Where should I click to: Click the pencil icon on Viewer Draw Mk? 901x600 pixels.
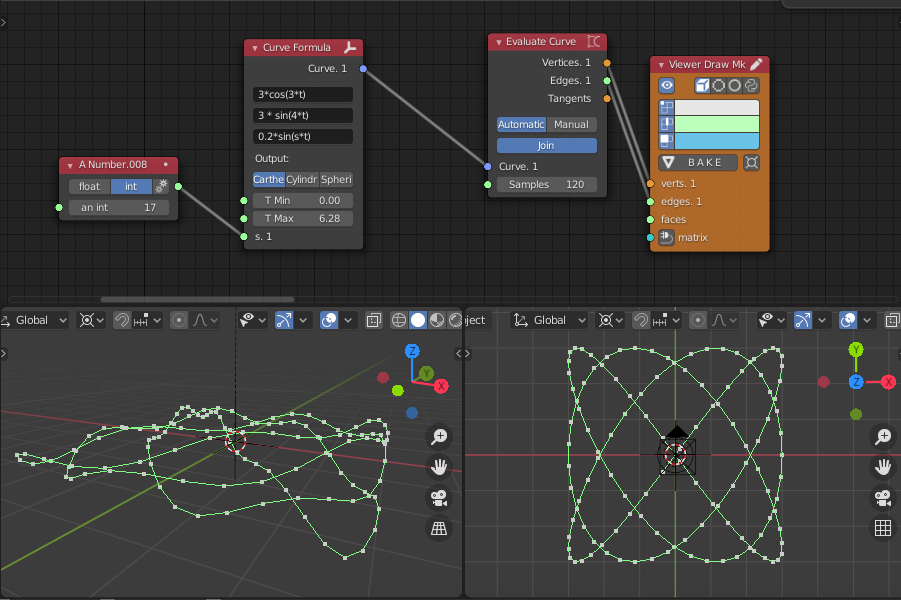[757, 63]
